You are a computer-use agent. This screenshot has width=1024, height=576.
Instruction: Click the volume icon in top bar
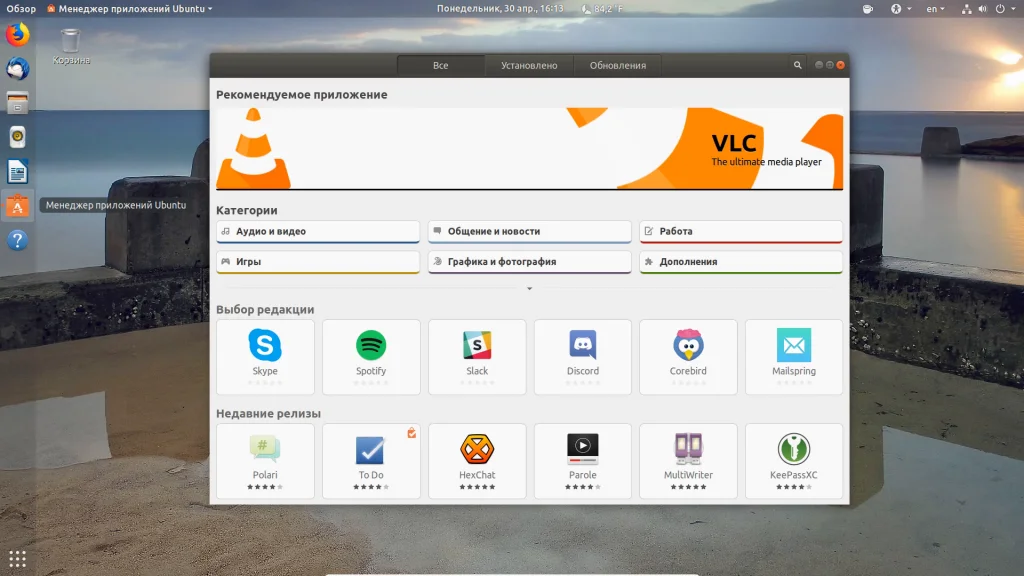tap(982, 9)
